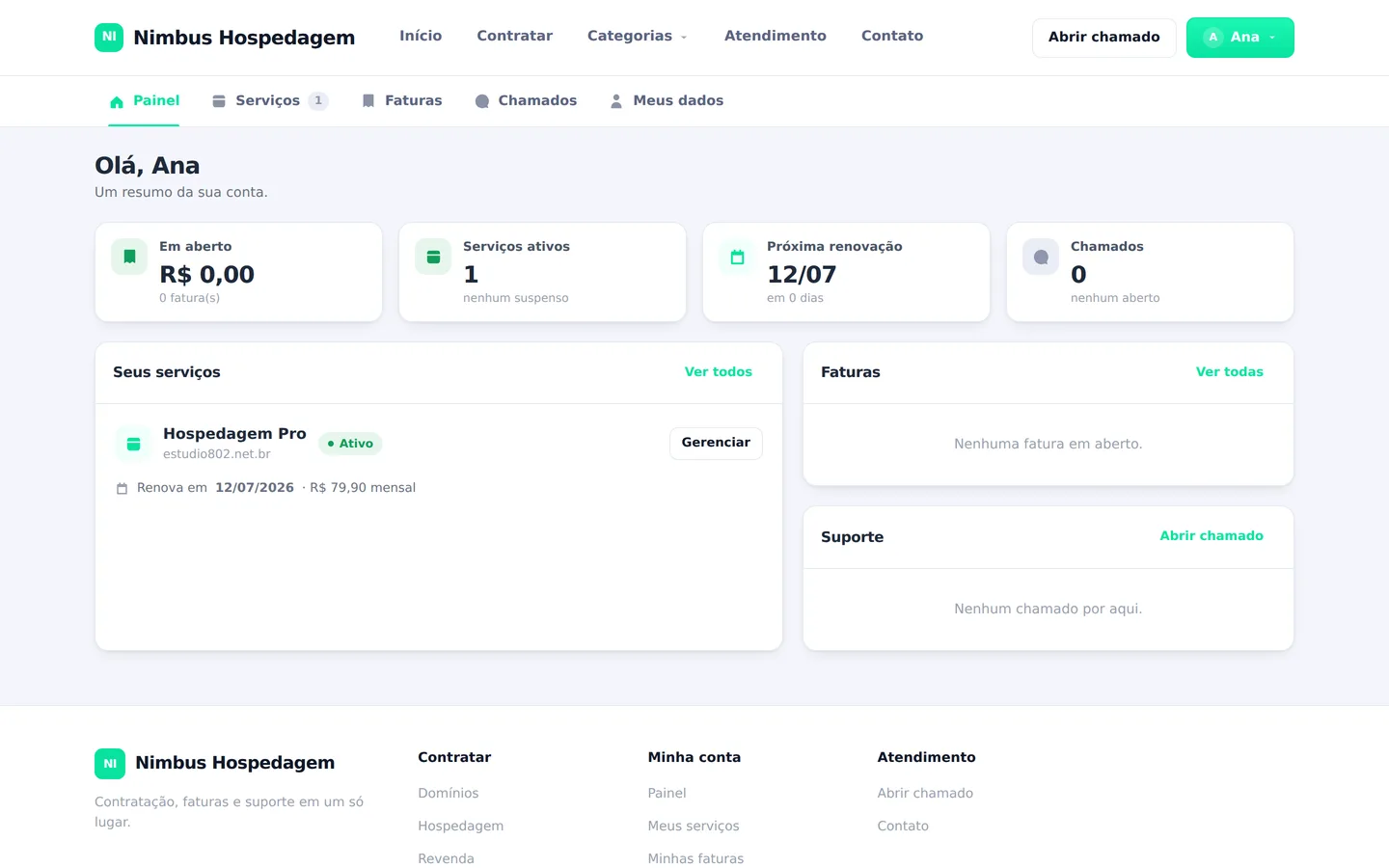Open Atendimento in the top navigation
The height and width of the screenshot is (868, 1389).
click(x=776, y=36)
